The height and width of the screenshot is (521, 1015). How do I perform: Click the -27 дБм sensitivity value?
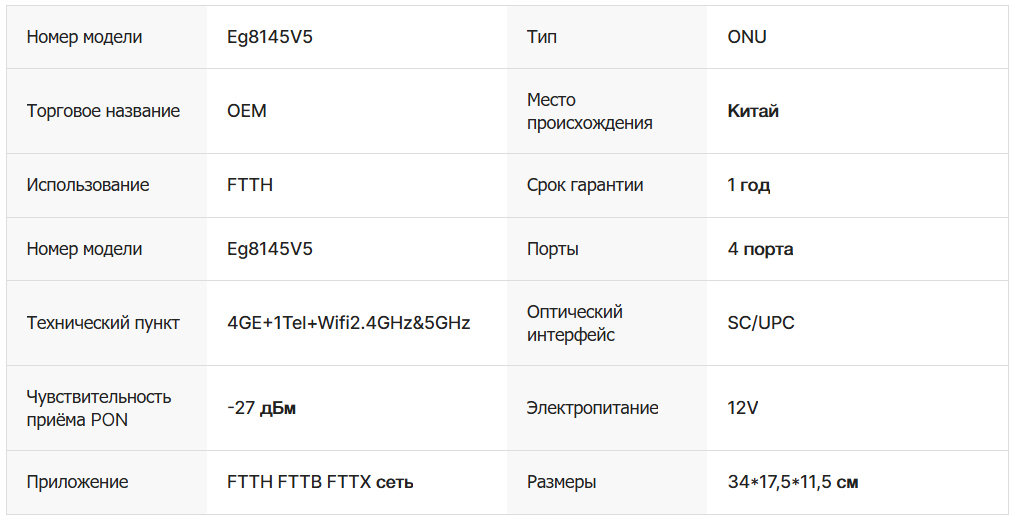261,408
